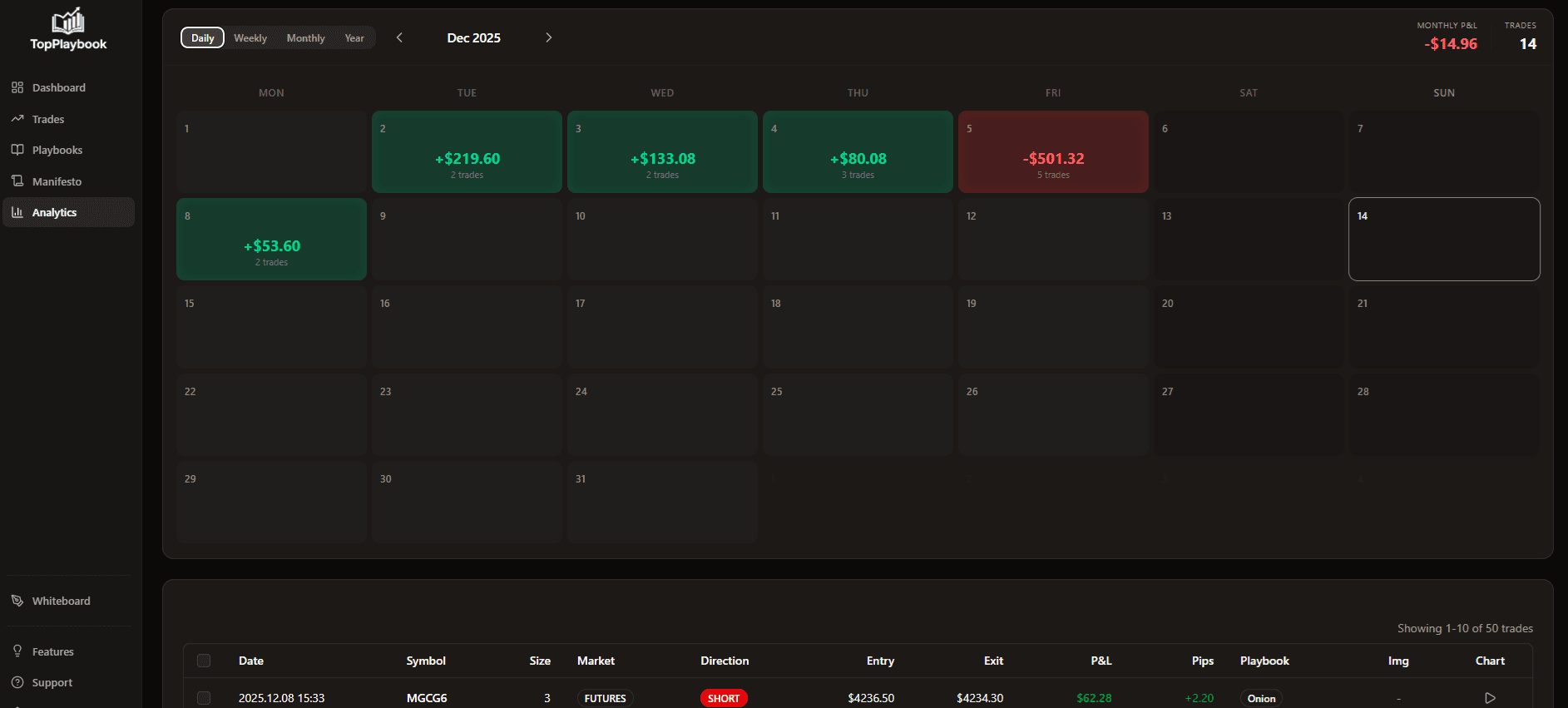Sort trades by Exit column

pyautogui.click(x=993, y=661)
